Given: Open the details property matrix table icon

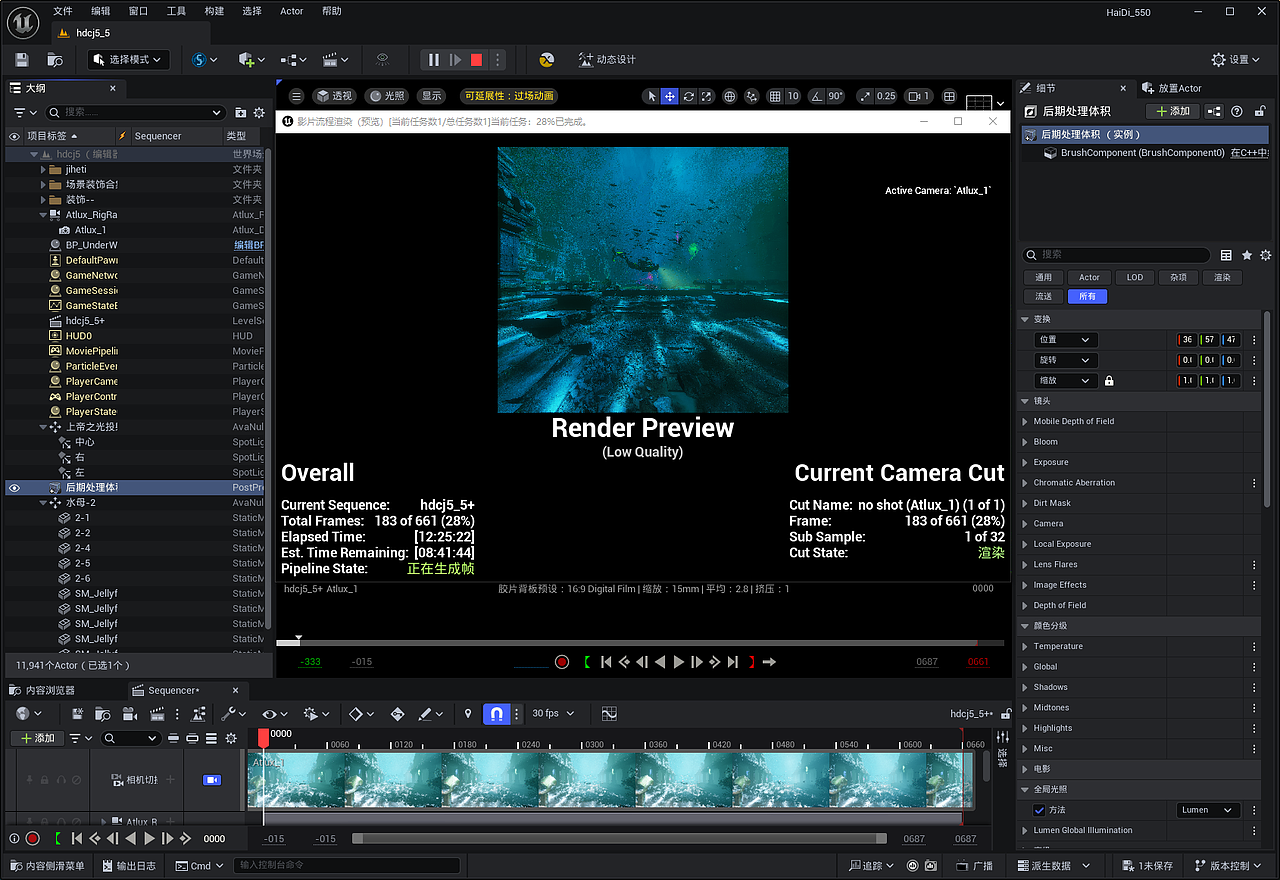Looking at the screenshot, I should click(1226, 255).
